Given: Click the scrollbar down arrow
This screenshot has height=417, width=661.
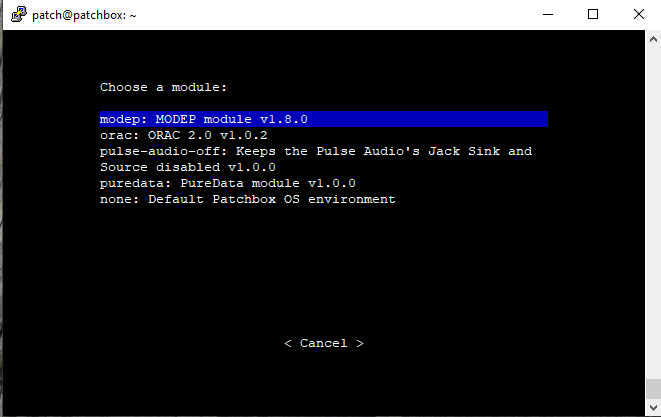Looking at the screenshot, I should point(653,408).
